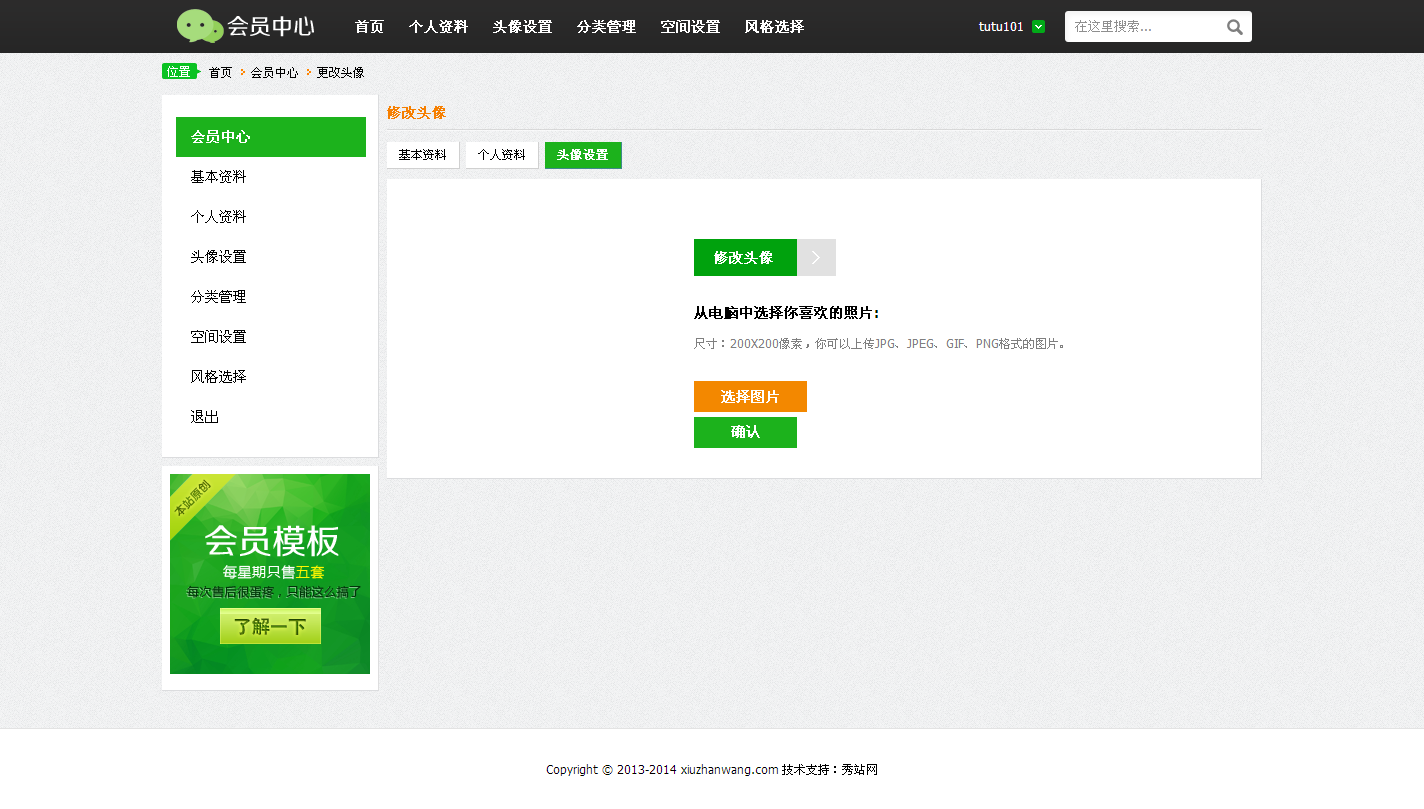The height and width of the screenshot is (809, 1424).
Task: Click the search magnifier icon
Action: tap(1235, 27)
